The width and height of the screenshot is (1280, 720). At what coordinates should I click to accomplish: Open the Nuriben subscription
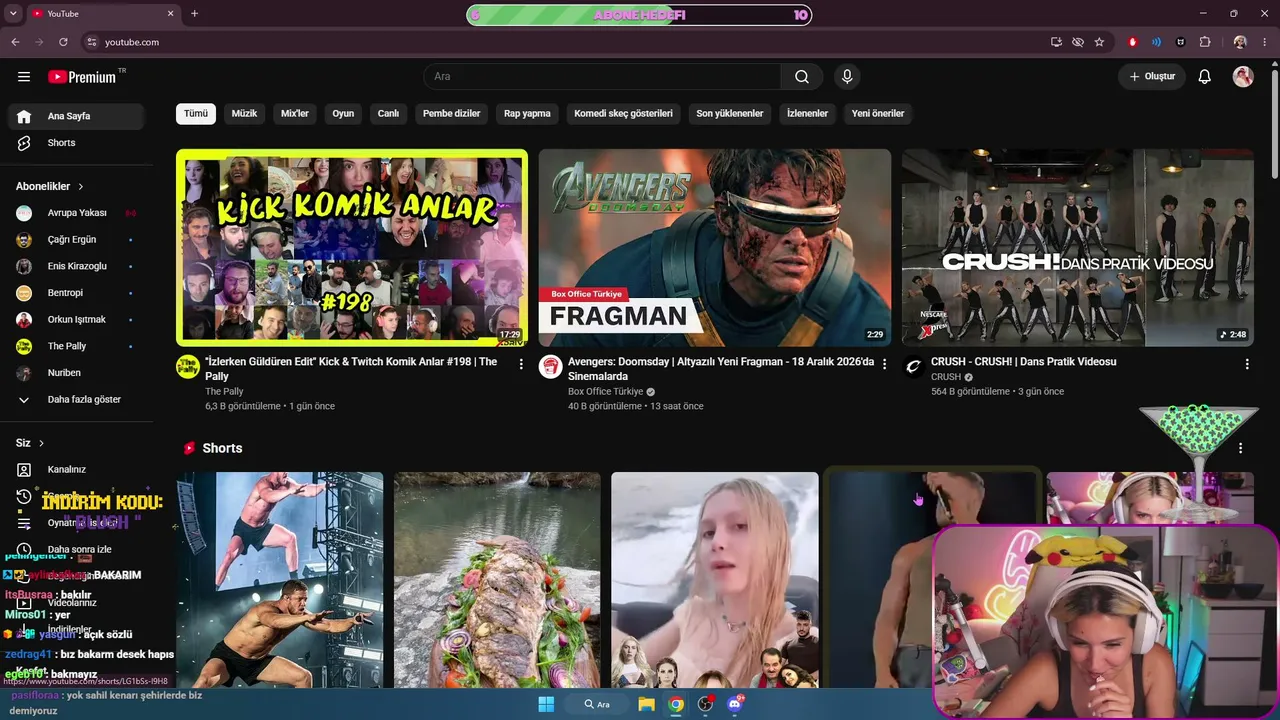click(x=76, y=373)
